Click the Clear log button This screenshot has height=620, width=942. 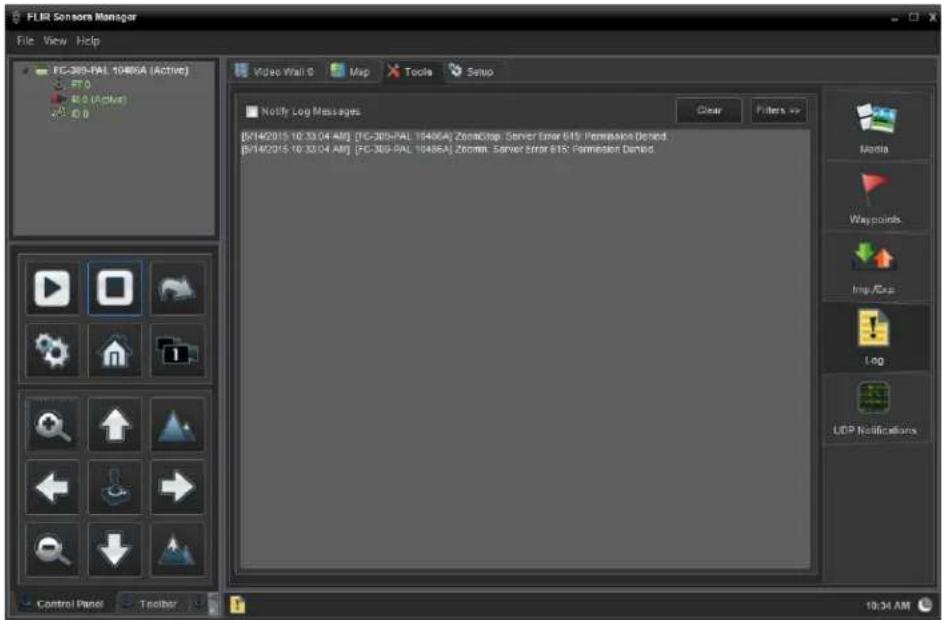point(709,111)
